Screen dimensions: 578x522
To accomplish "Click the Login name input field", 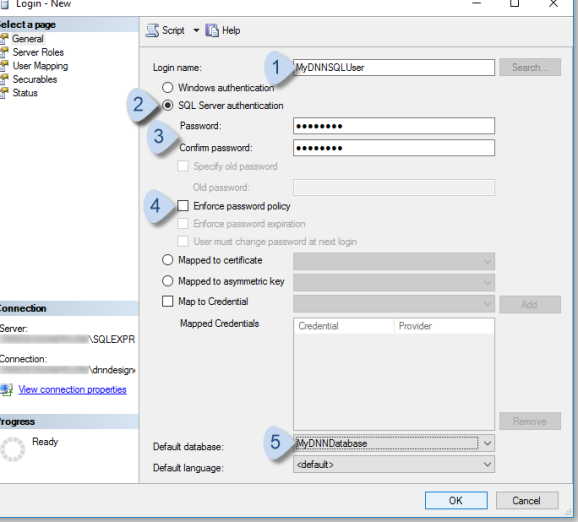I will tap(394, 67).
